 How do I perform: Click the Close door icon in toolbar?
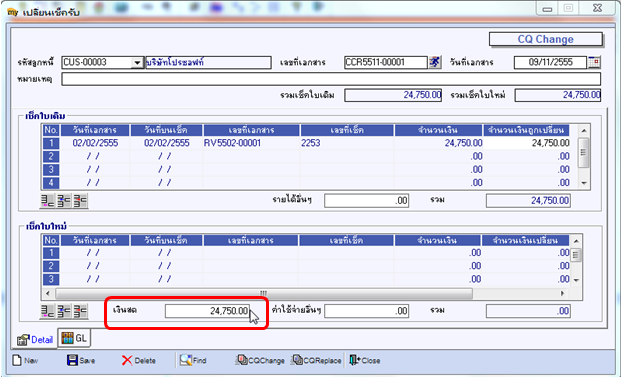pyautogui.click(x=354, y=360)
